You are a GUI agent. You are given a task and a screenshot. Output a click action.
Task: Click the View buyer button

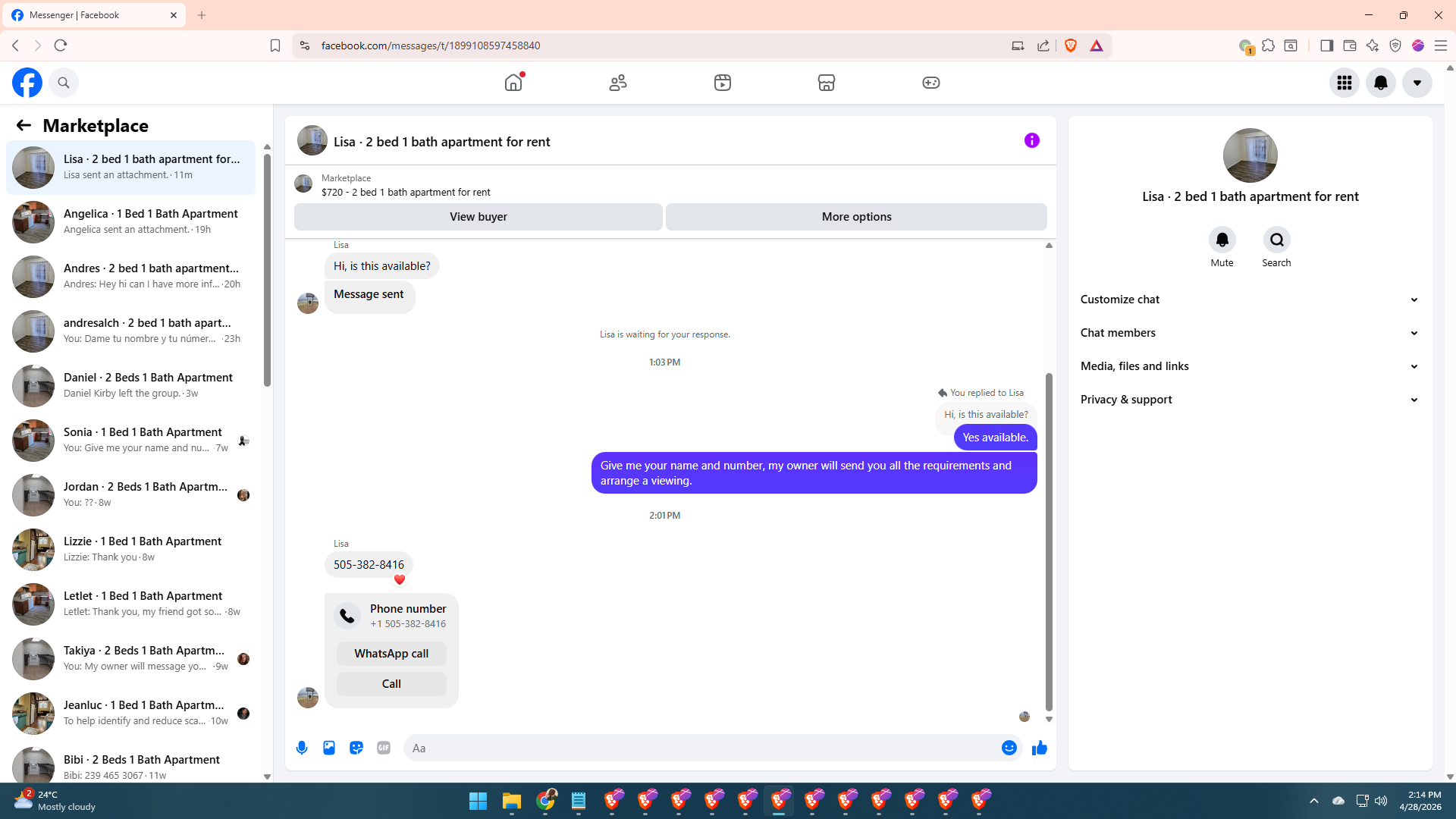[478, 217]
